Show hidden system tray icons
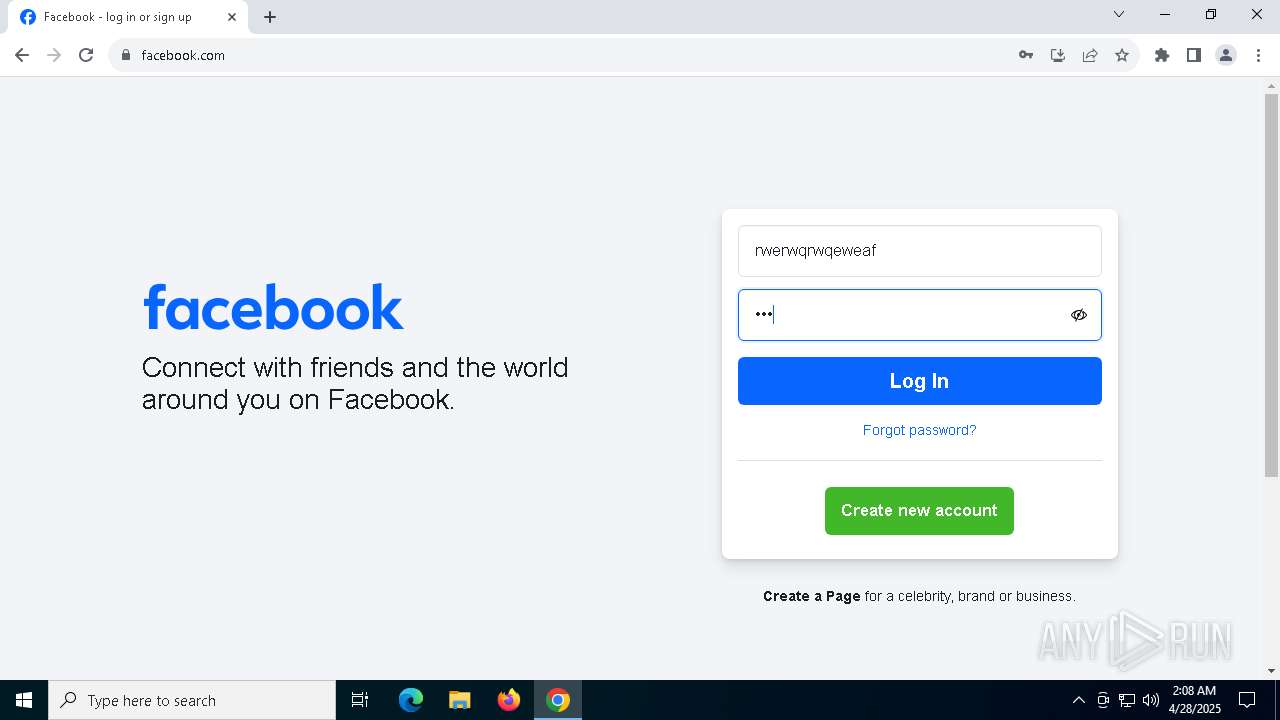This screenshot has height=720, width=1280. pyautogui.click(x=1078, y=700)
